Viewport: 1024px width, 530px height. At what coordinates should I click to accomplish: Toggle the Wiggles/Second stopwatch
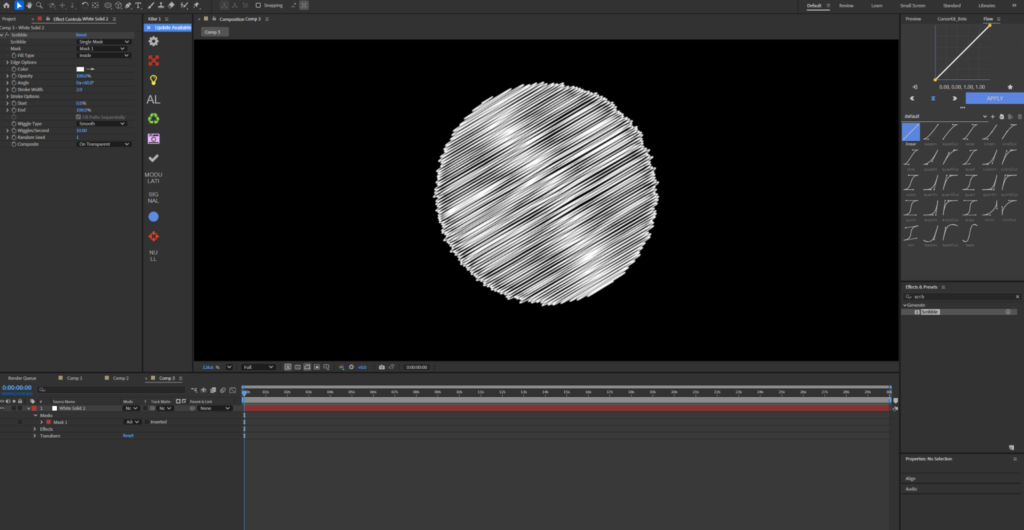[13, 131]
